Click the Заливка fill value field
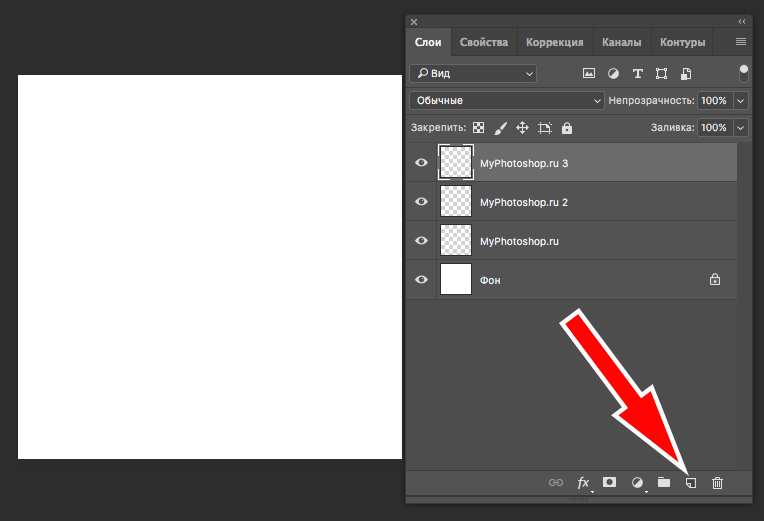This screenshot has height=521, width=764. click(x=713, y=128)
